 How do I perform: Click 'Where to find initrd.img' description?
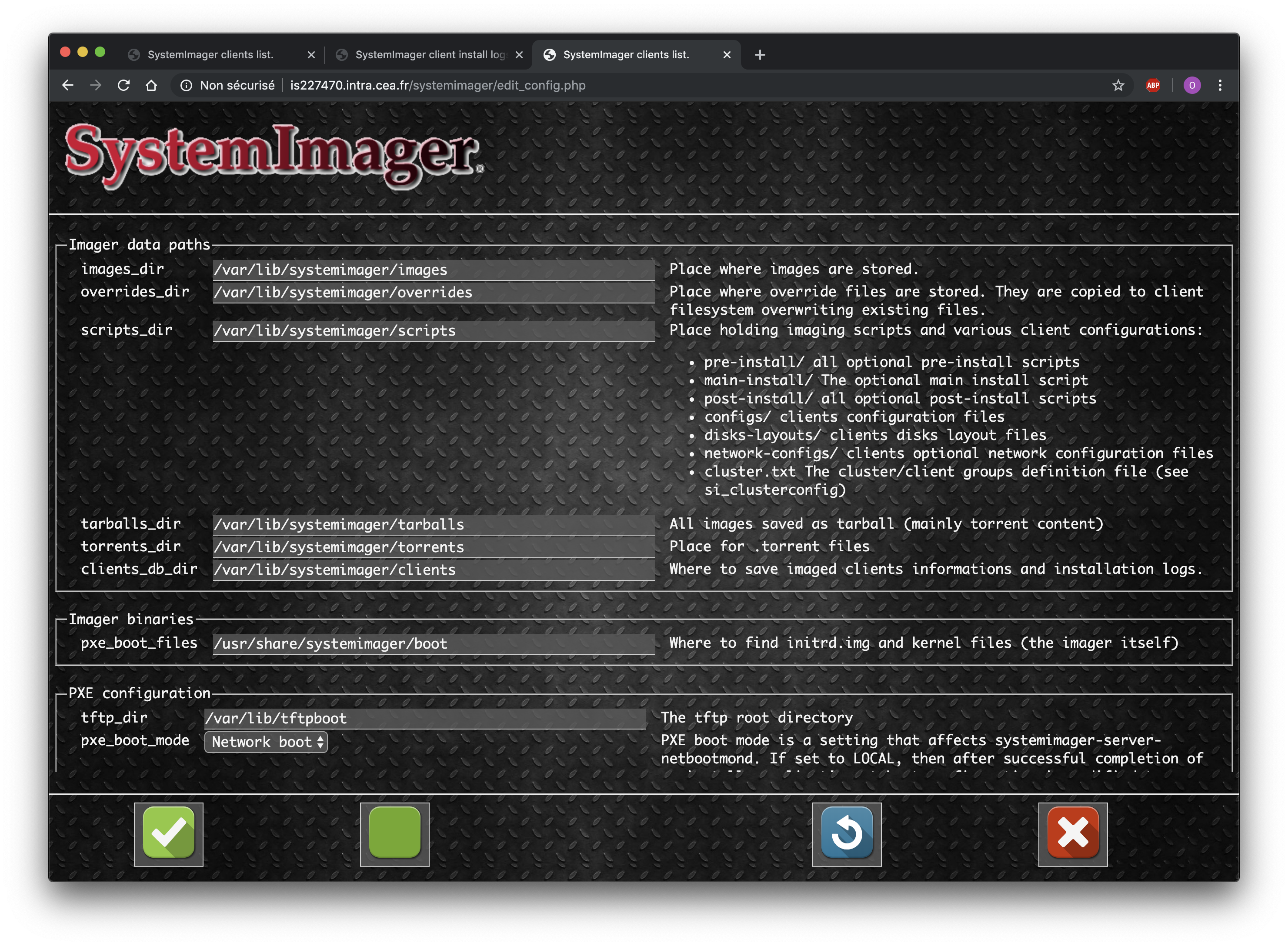pos(924,643)
